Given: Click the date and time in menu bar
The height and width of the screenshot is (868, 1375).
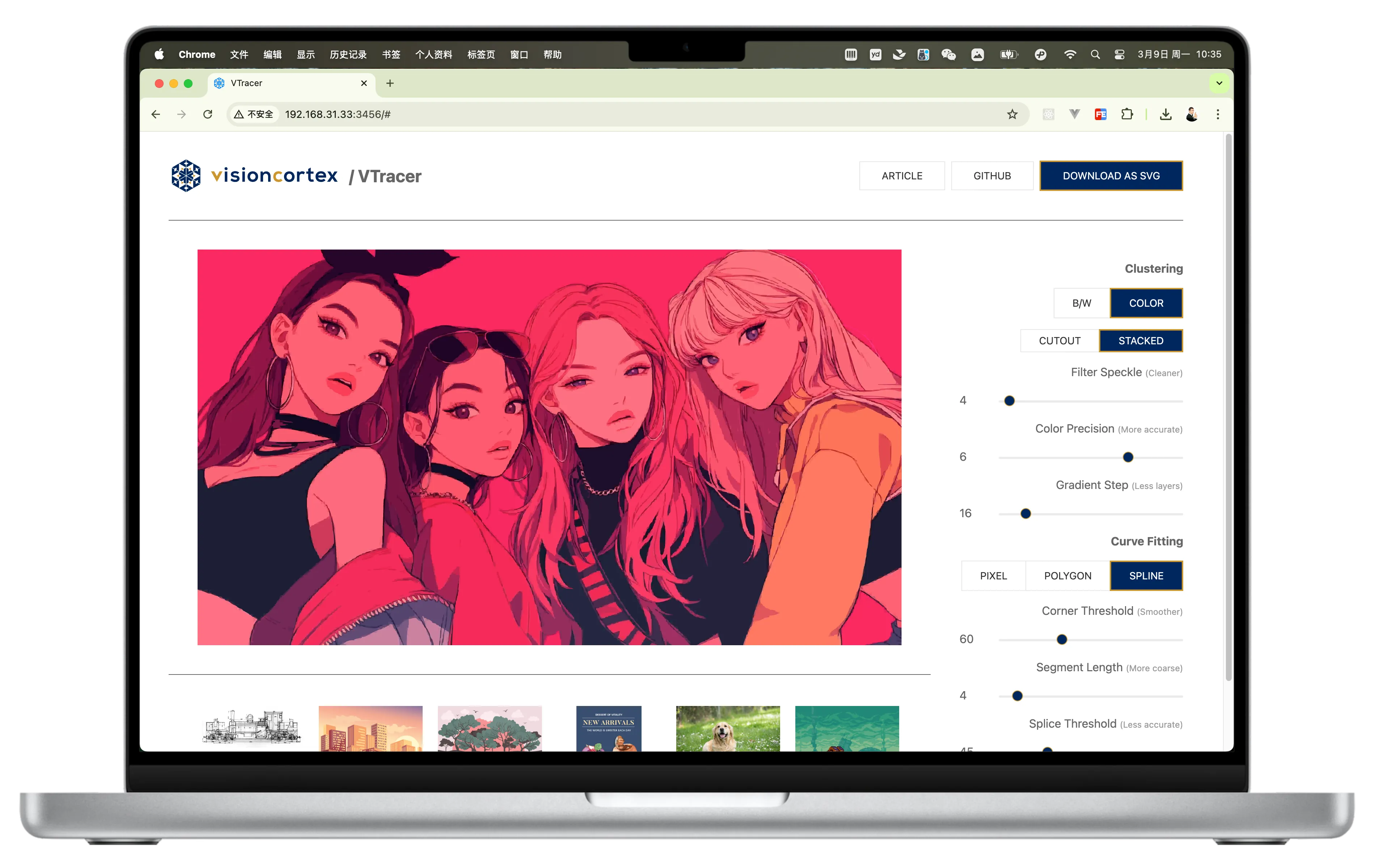Looking at the screenshot, I should [x=1179, y=54].
